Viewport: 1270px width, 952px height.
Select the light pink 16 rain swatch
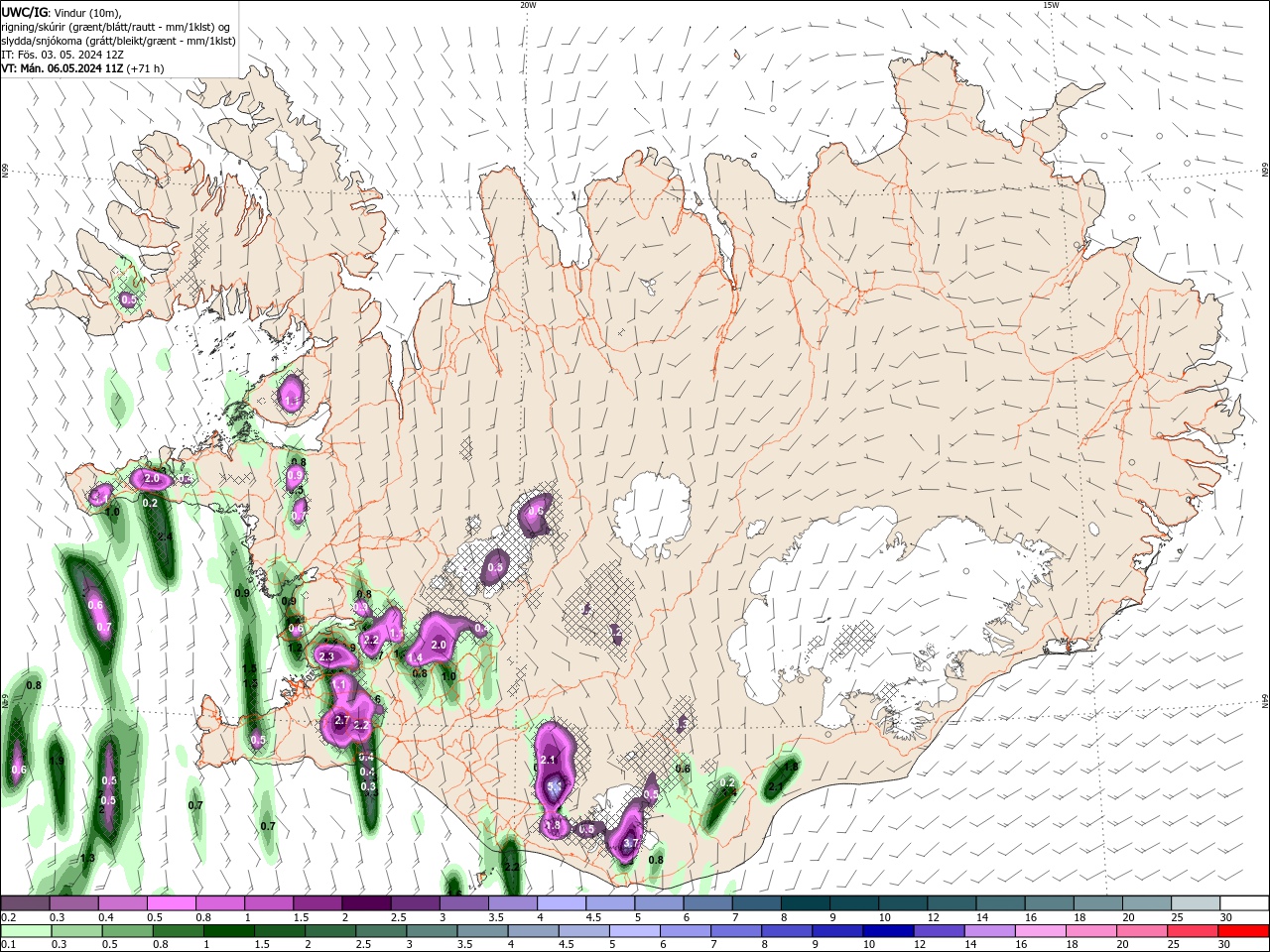click(1040, 931)
